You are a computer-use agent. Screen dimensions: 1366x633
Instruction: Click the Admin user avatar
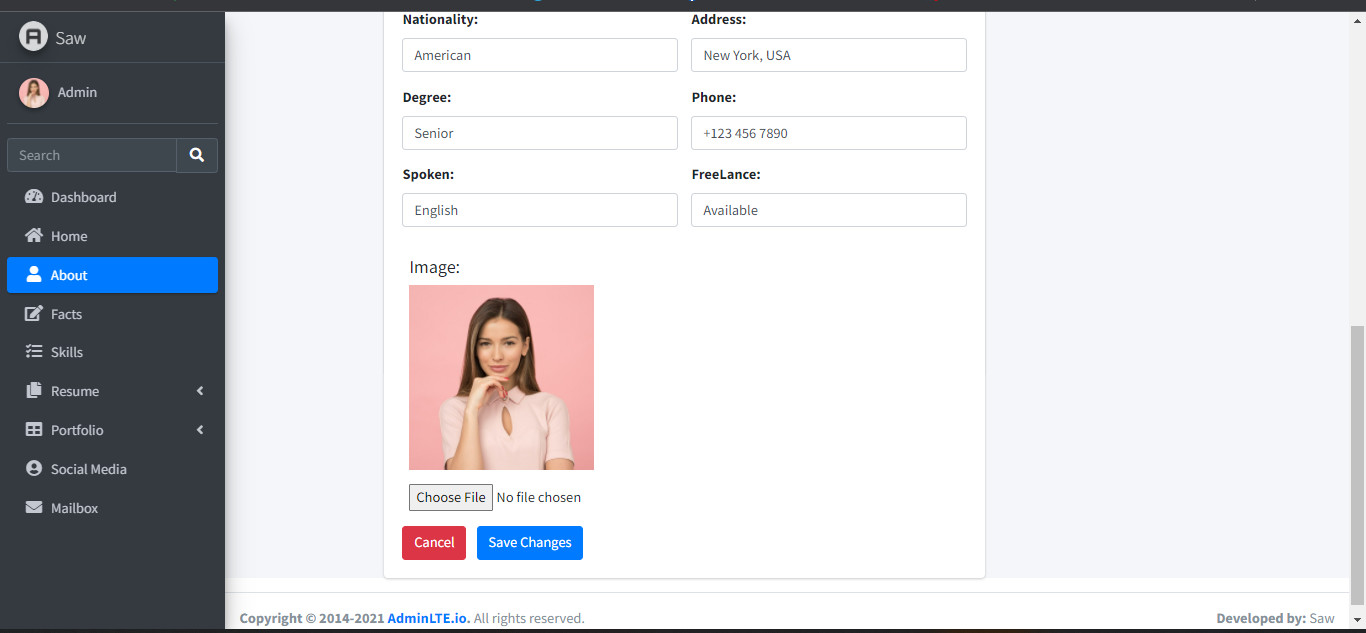(34, 93)
